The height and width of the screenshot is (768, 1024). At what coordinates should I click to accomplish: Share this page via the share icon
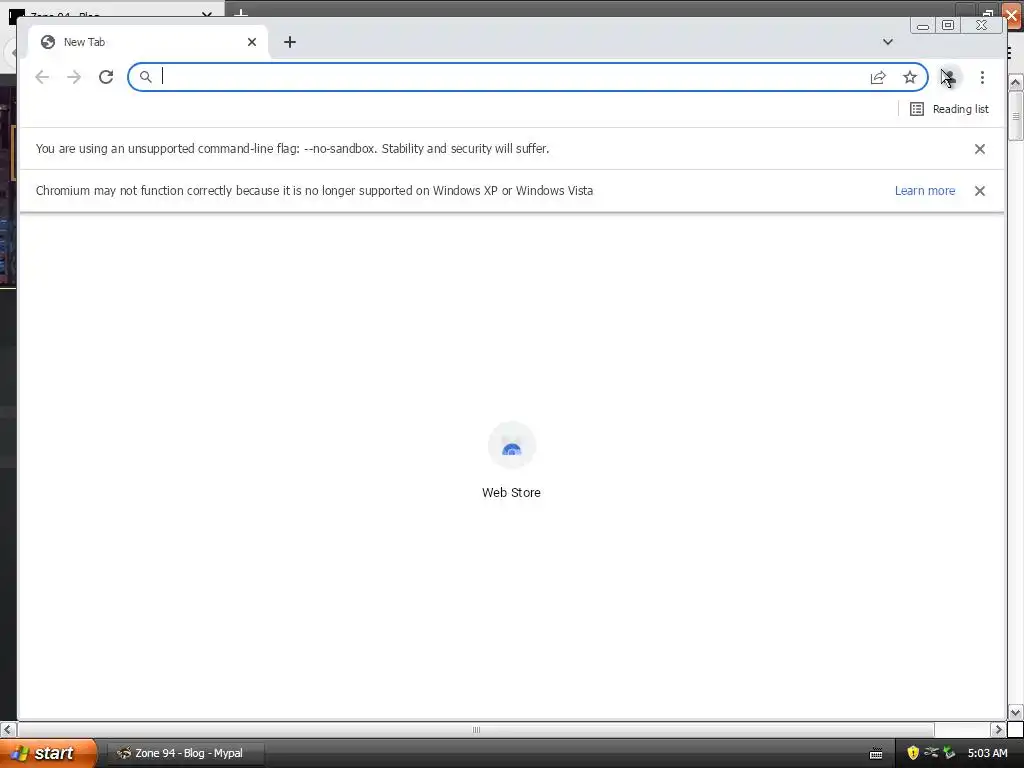(x=878, y=77)
